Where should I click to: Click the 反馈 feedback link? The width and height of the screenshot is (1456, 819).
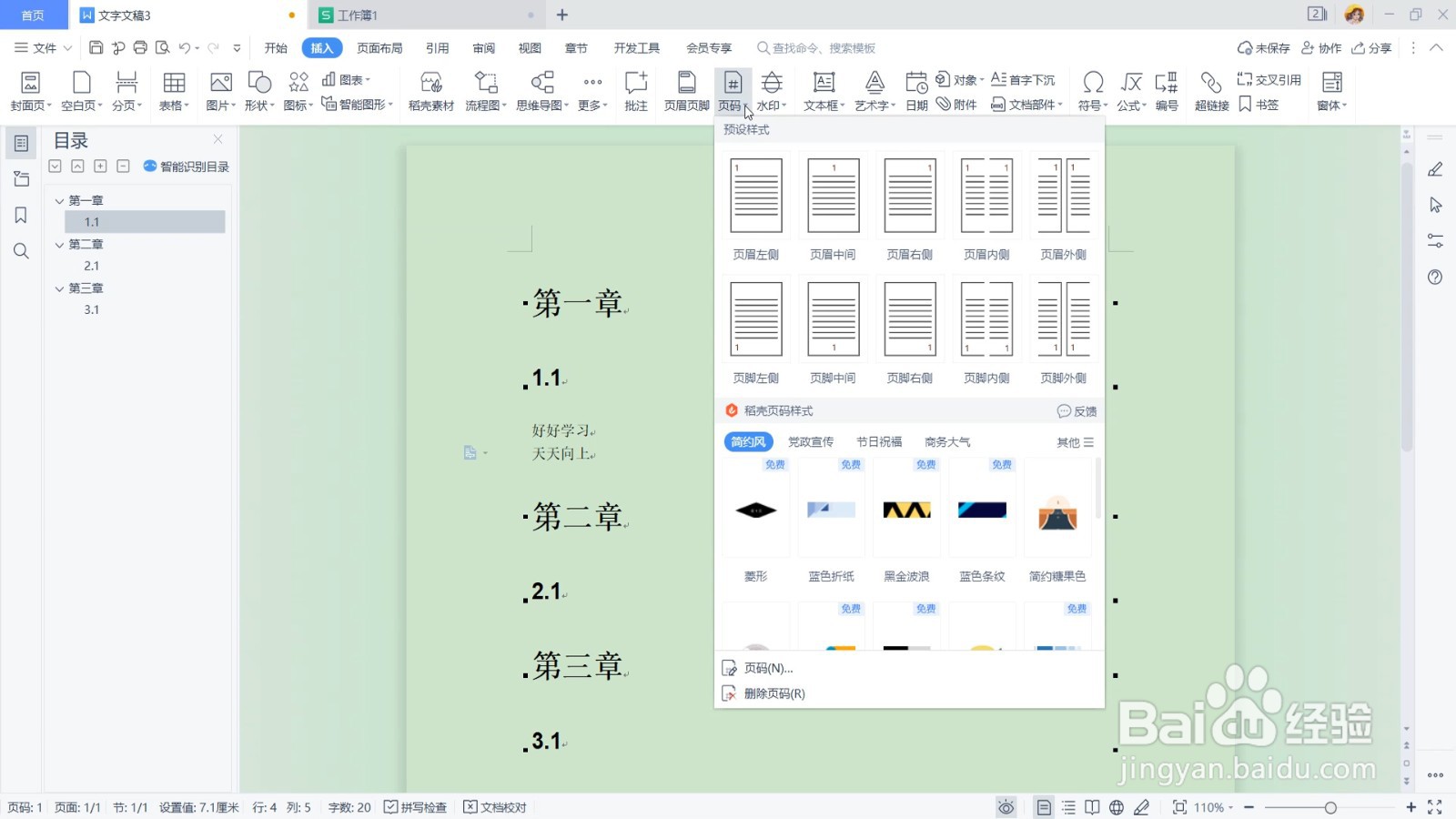[1077, 411]
